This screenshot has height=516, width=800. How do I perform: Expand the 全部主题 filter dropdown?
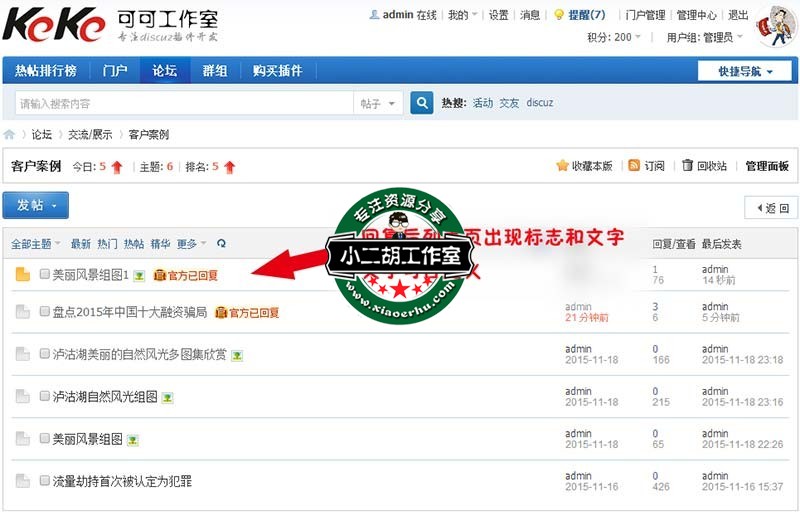click(x=36, y=244)
